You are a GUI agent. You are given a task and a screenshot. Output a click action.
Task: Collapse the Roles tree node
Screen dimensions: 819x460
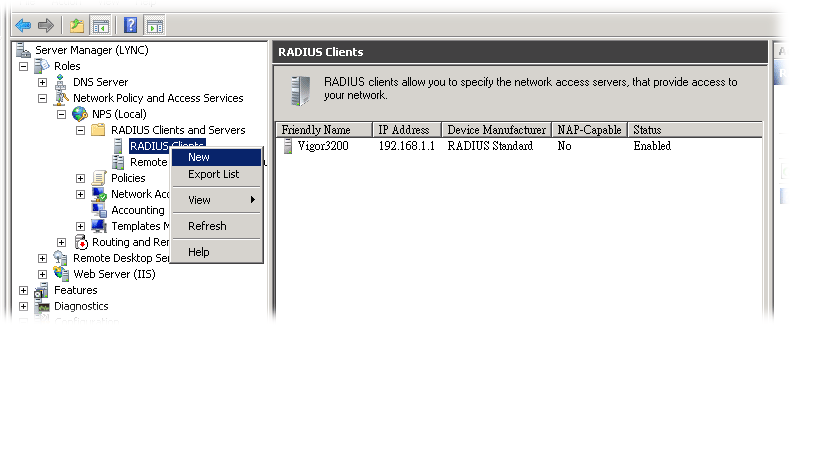coord(23,66)
